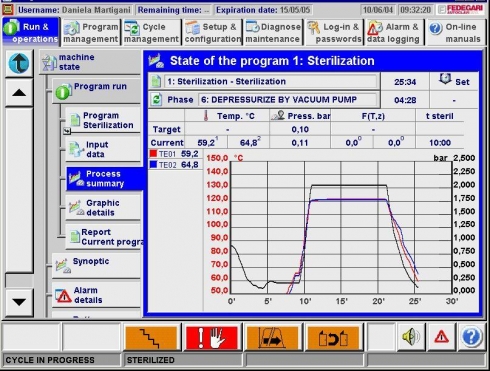This screenshot has height=371, width=490.
Task: Click the red emergency stop hand button
Action: (x=212, y=337)
